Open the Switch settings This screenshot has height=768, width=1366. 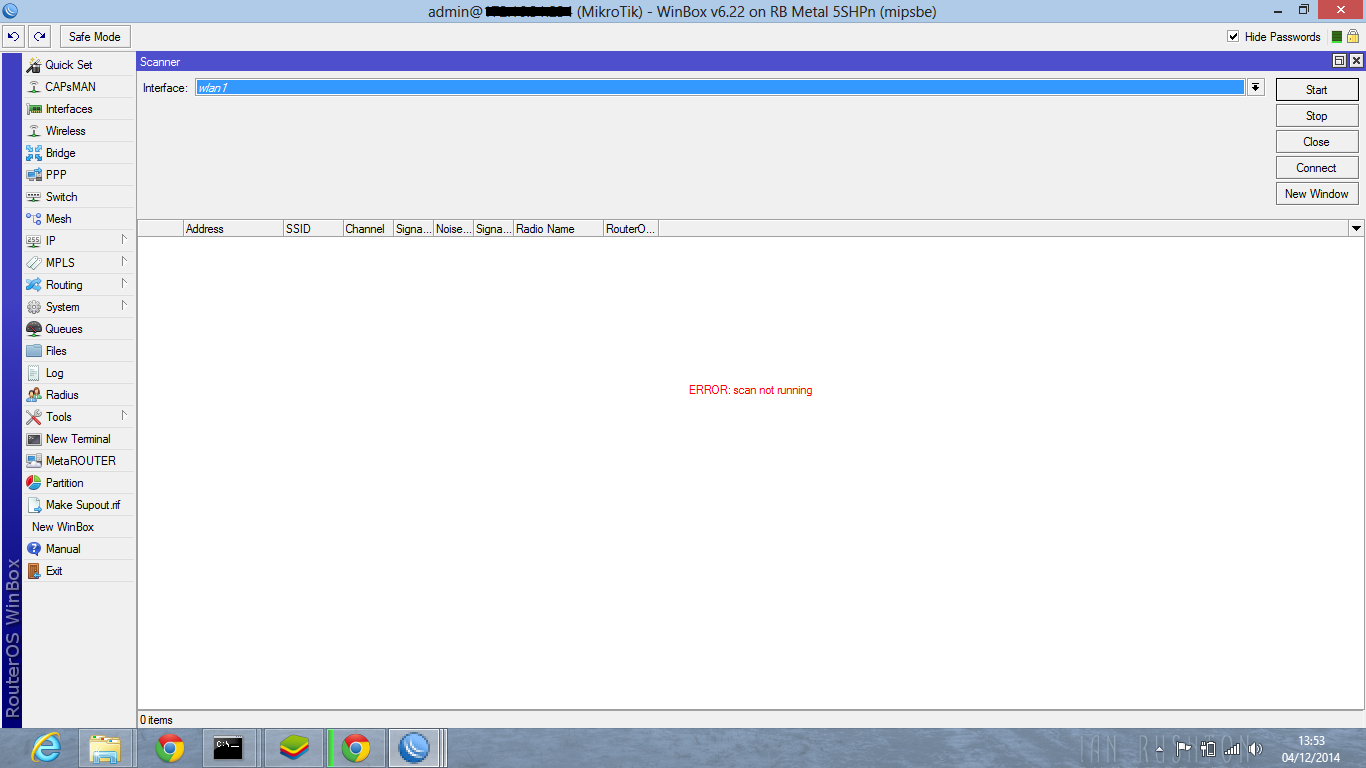(78, 197)
